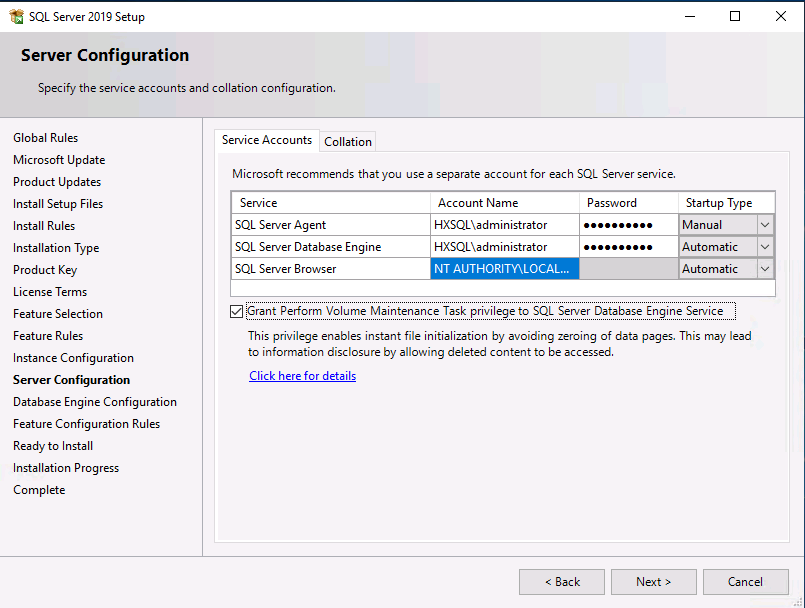
Task: Open the Click here for details link
Action: (302, 376)
